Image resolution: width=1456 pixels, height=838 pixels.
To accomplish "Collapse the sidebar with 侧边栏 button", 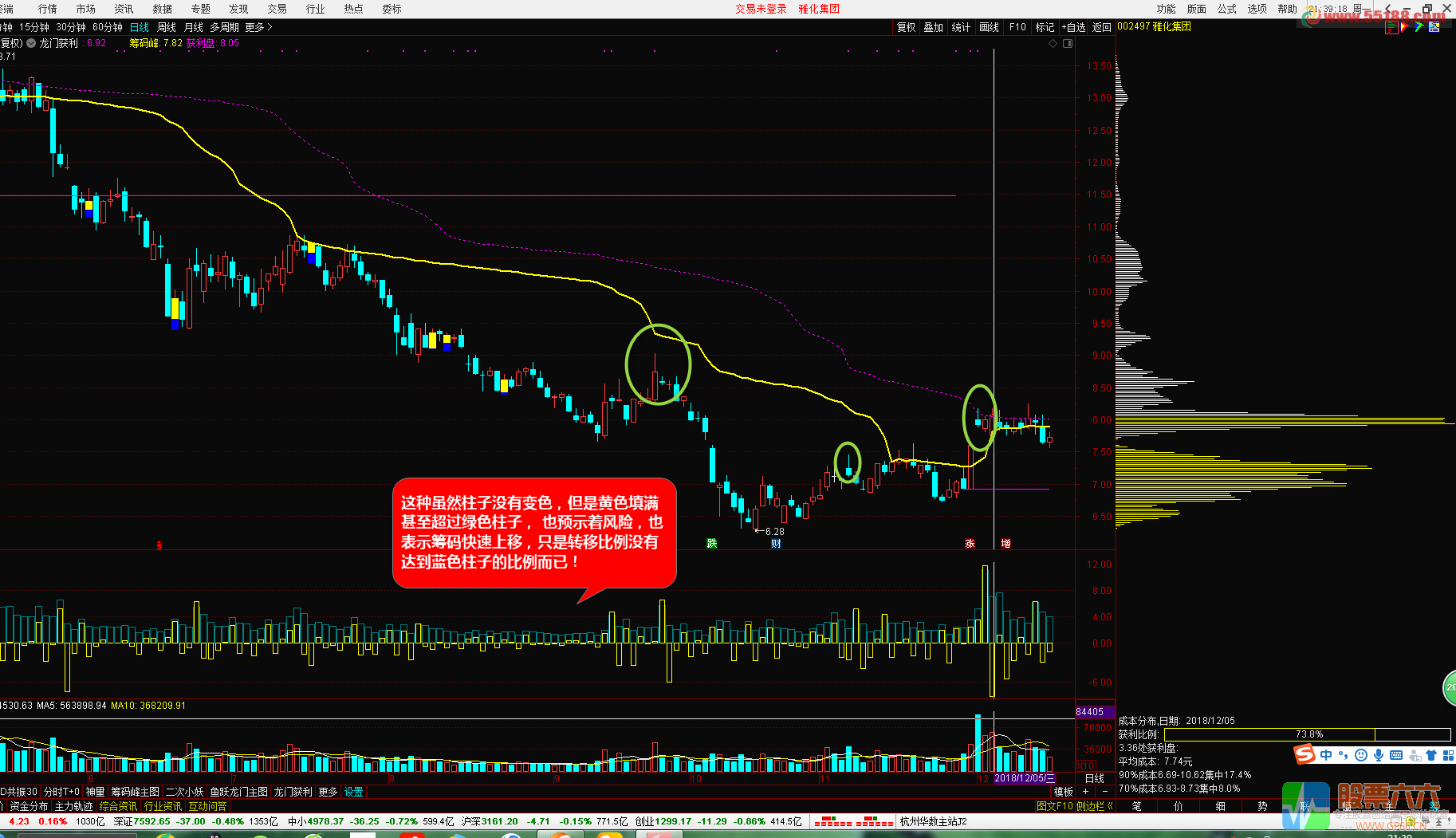I will 1094,806.
